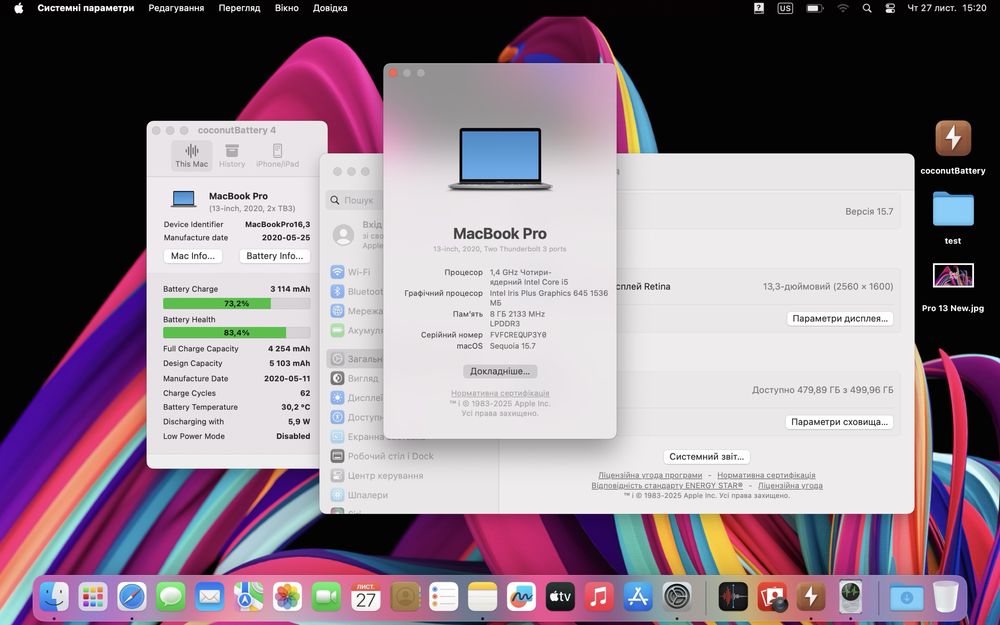Open Apple menu in menu bar

18,8
